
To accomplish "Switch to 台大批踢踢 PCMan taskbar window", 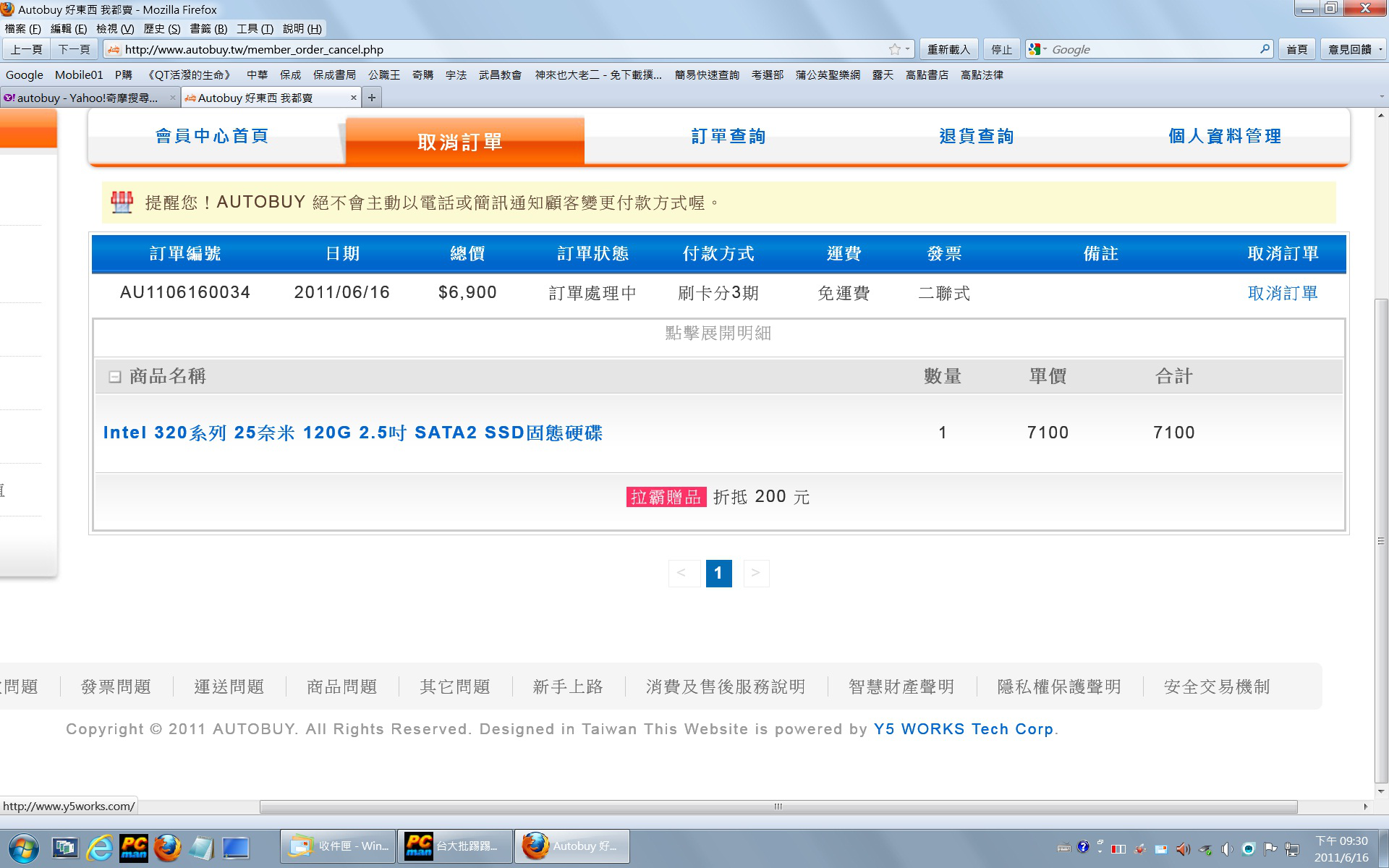I will pyautogui.click(x=455, y=846).
